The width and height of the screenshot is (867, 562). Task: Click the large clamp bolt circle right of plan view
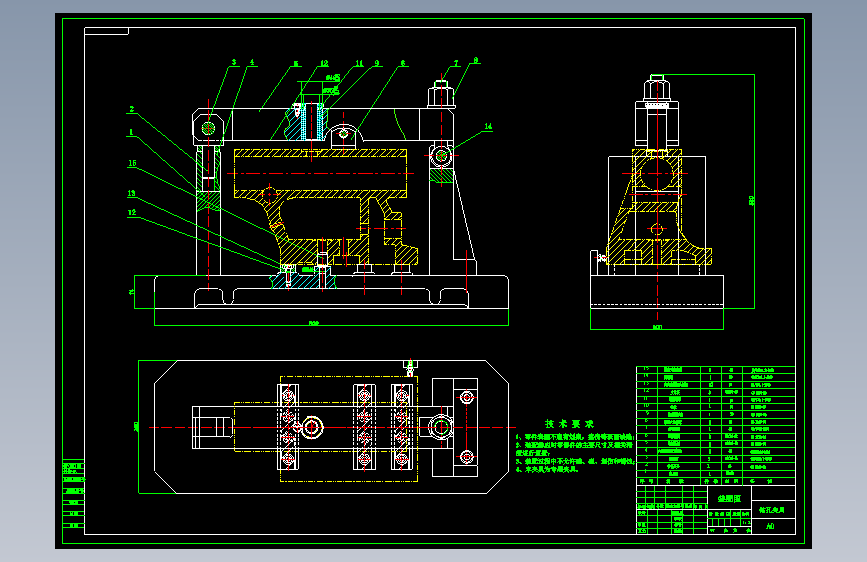click(x=441, y=428)
